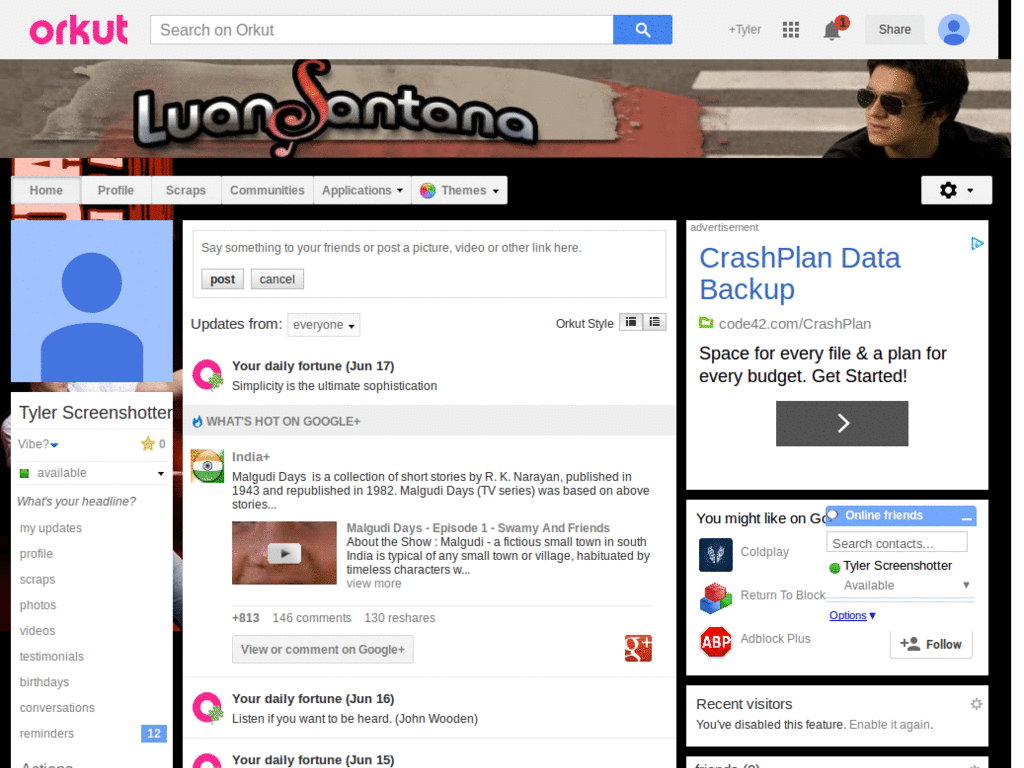Click the reminders count badge 12

point(154,733)
